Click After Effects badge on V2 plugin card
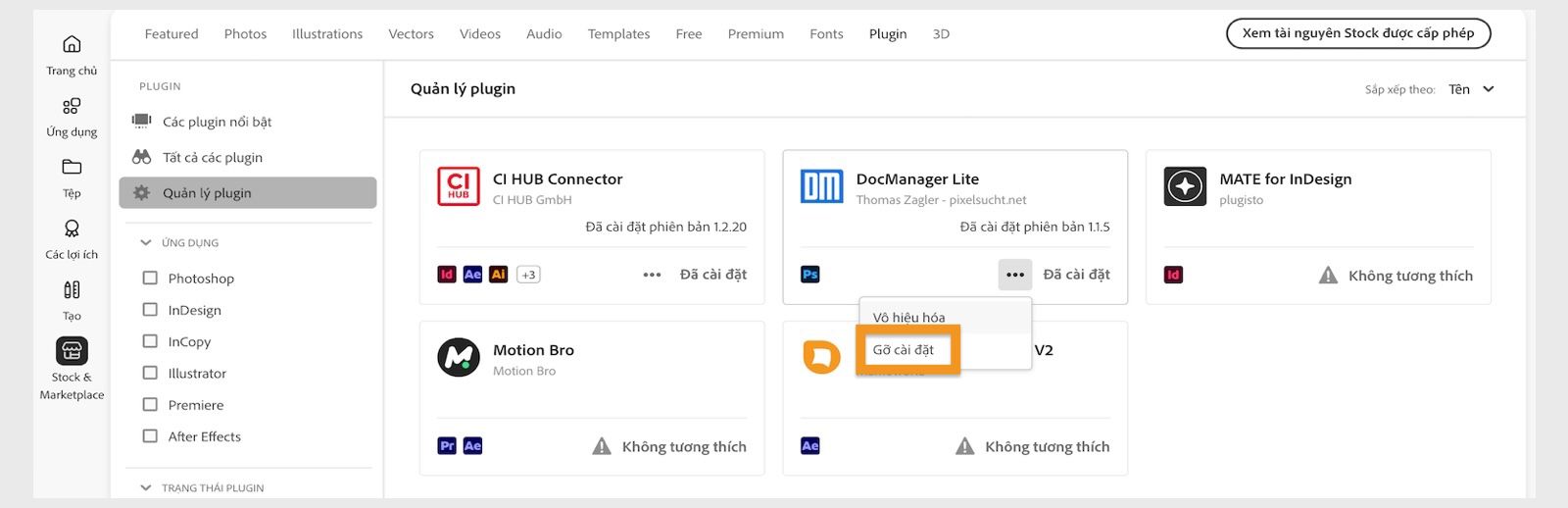Screen dimensions: 1568x508 pyautogui.click(x=810, y=446)
